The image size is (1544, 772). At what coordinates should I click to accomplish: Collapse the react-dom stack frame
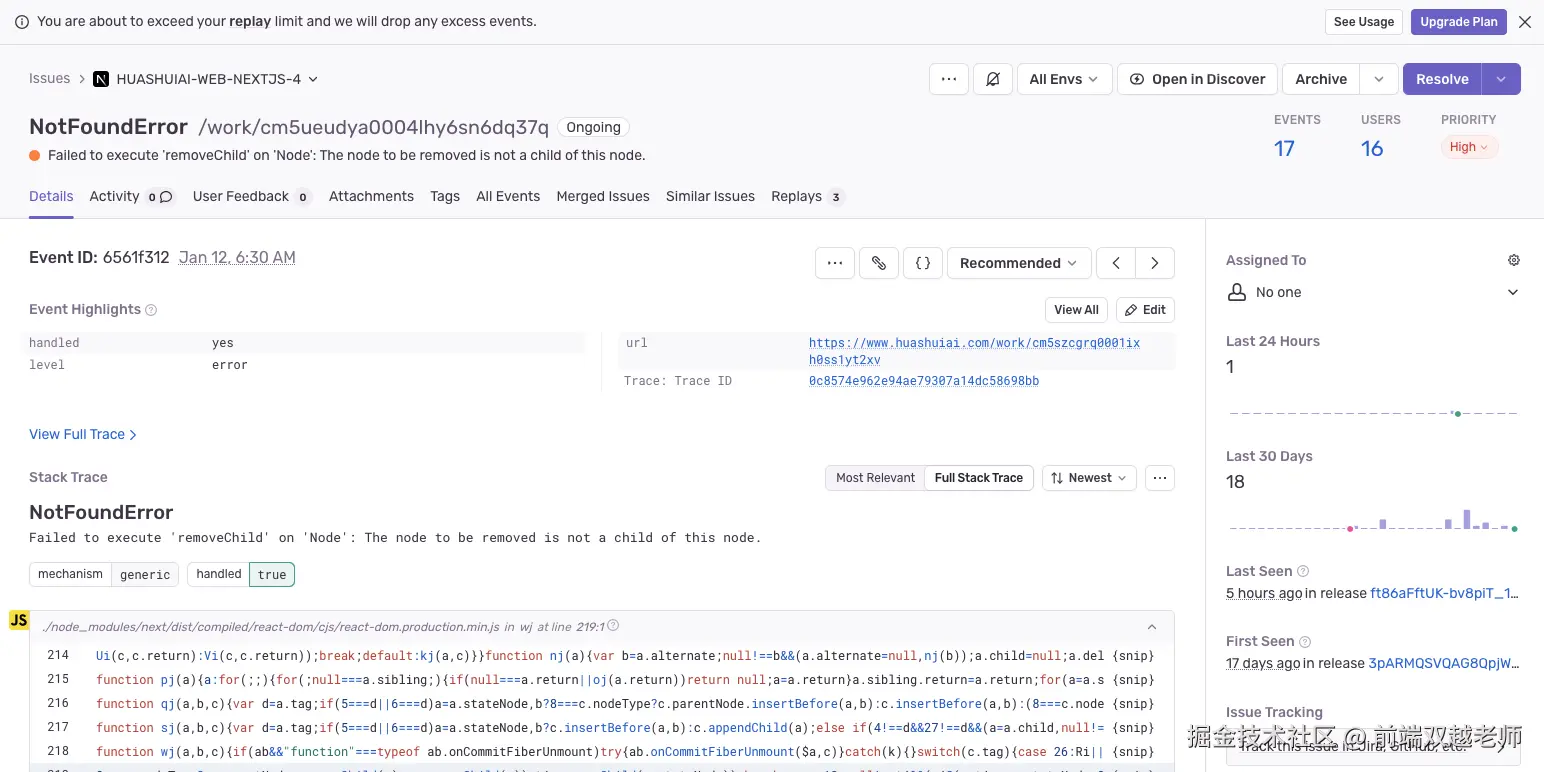tap(1152, 627)
